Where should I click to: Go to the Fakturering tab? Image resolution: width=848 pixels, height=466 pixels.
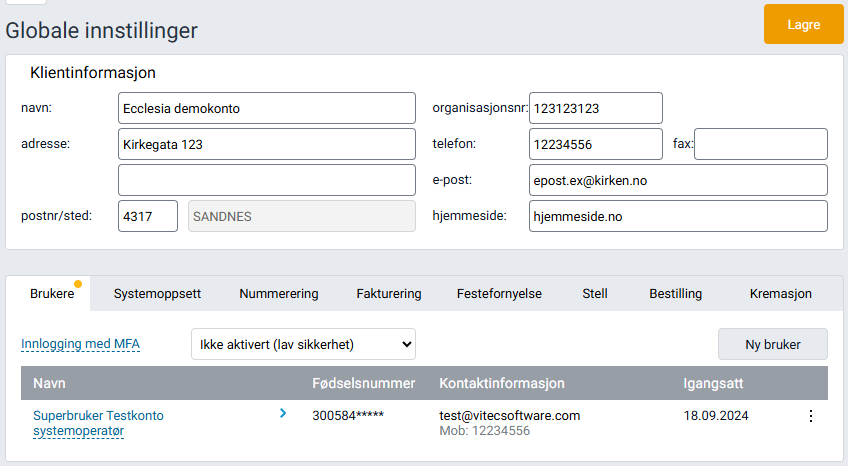[x=389, y=294]
